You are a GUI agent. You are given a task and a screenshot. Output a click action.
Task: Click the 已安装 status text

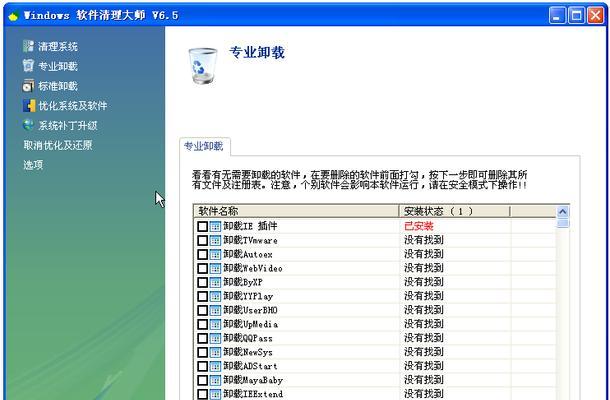[419, 226]
